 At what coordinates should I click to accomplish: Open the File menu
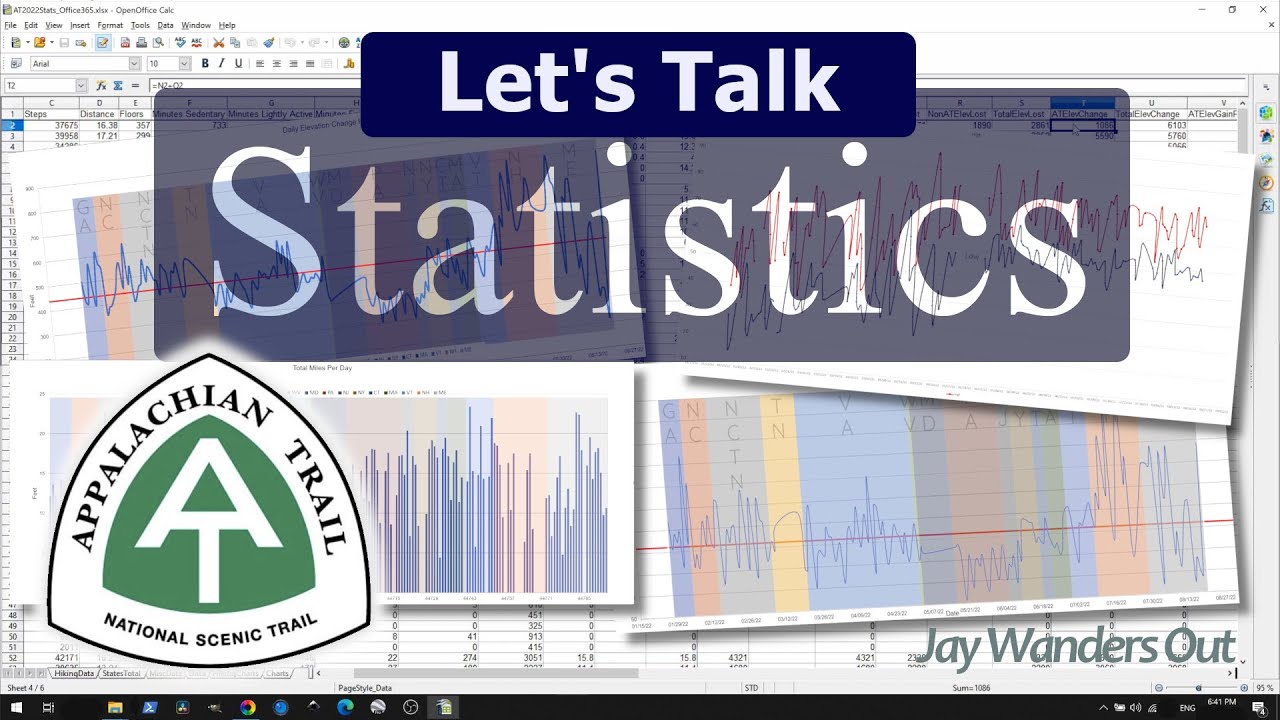click(x=11, y=25)
